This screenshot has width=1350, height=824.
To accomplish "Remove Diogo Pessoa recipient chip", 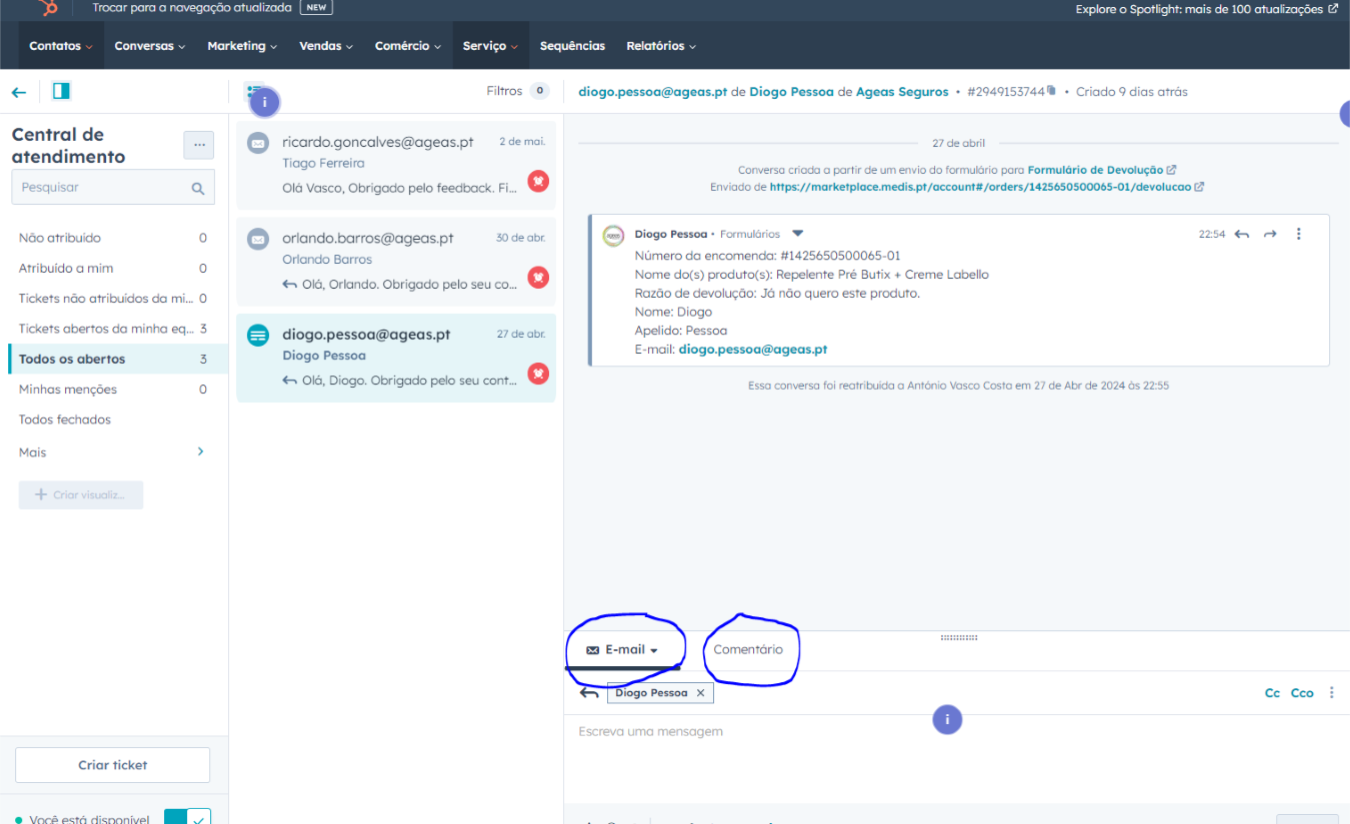I will tap(700, 693).
